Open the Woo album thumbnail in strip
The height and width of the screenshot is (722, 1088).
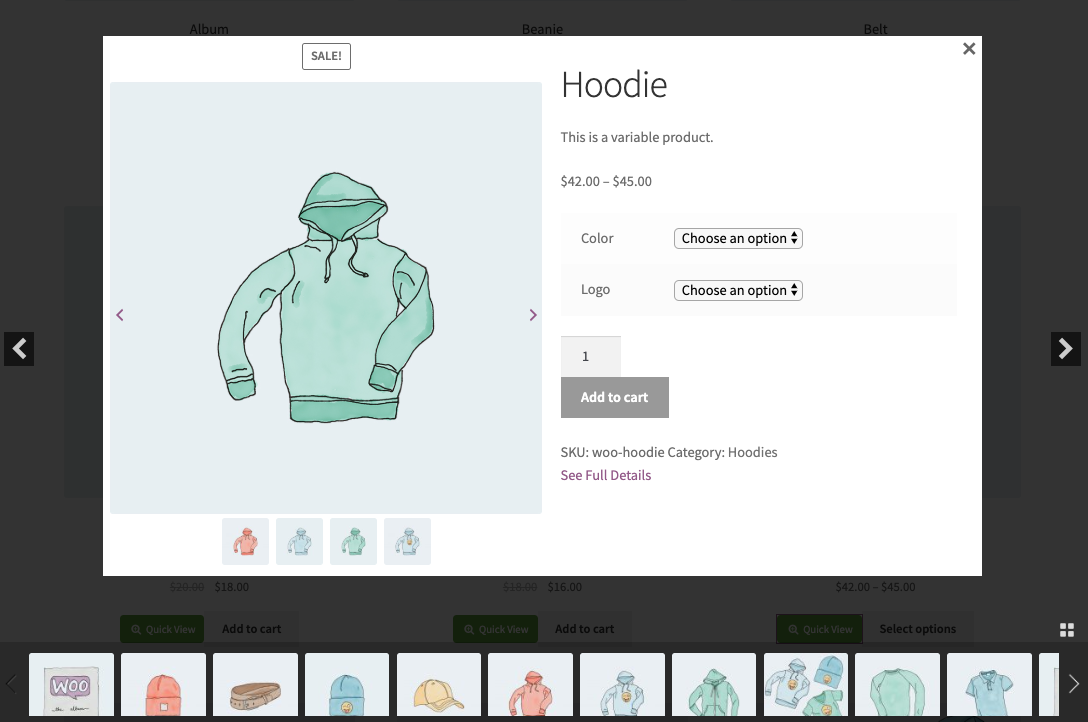[x=71, y=686]
